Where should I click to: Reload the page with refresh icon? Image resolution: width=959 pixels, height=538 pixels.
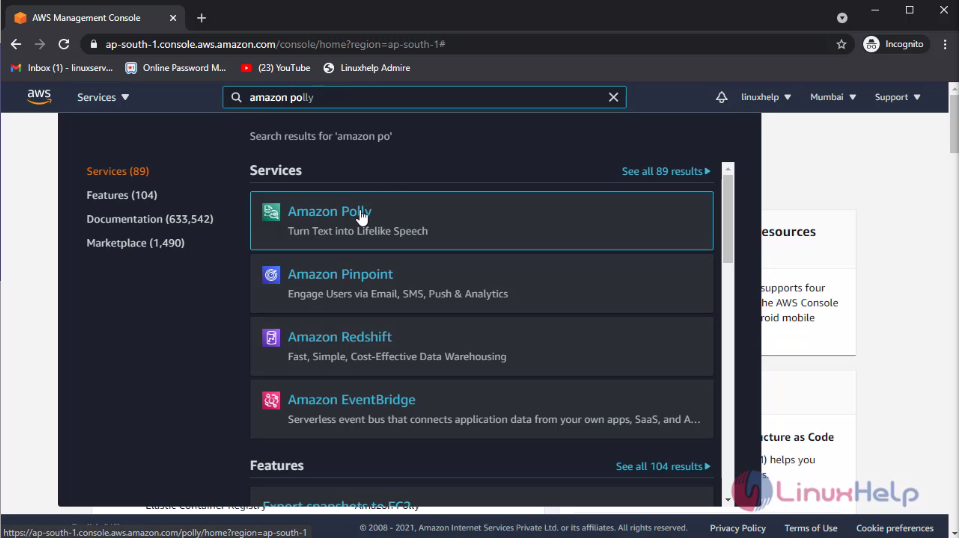(64, 44)
